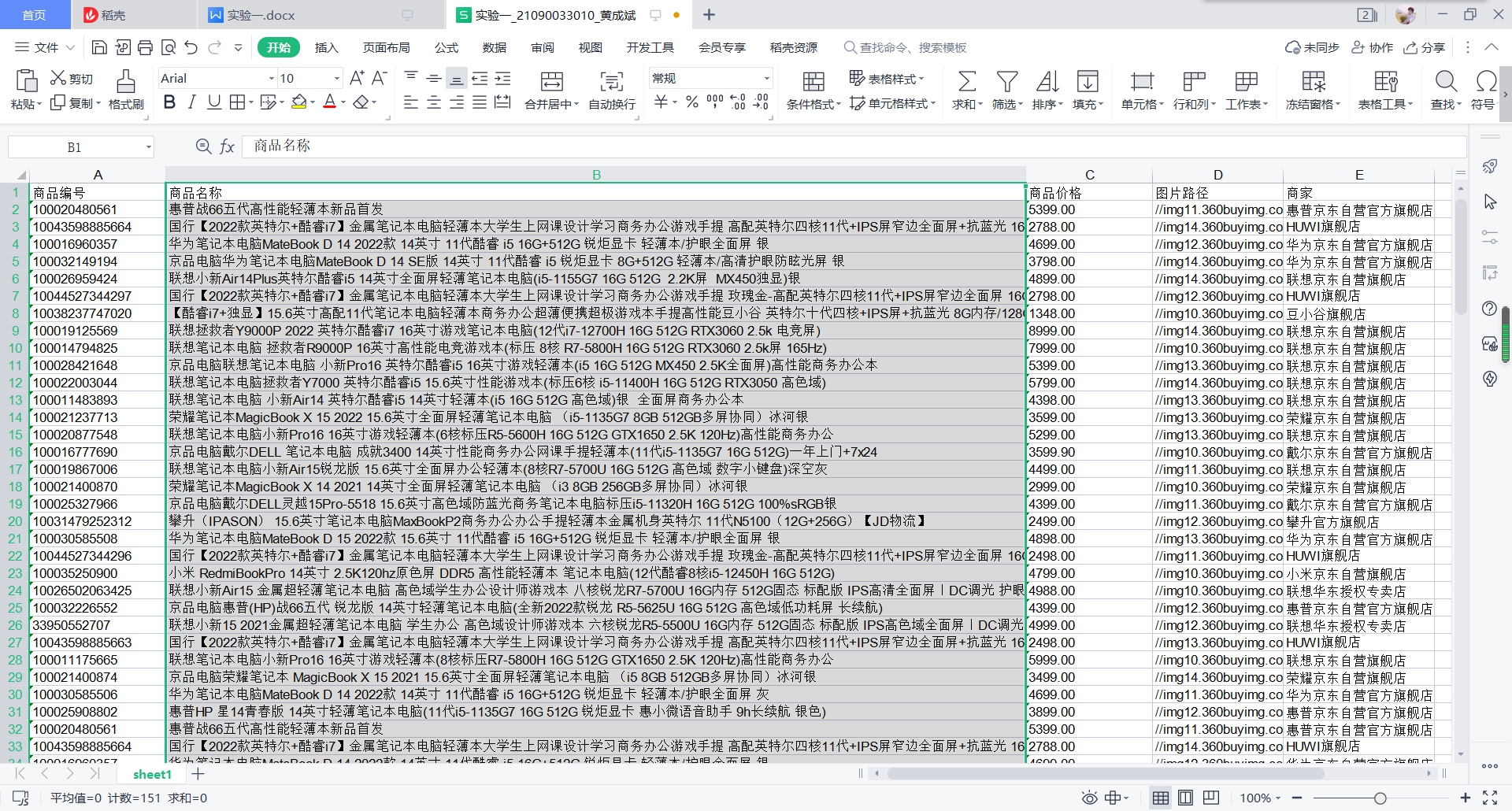Viewport: 1512px width, 811px height.
Task: Click the 填充 fill icon
Action: 1088,80
